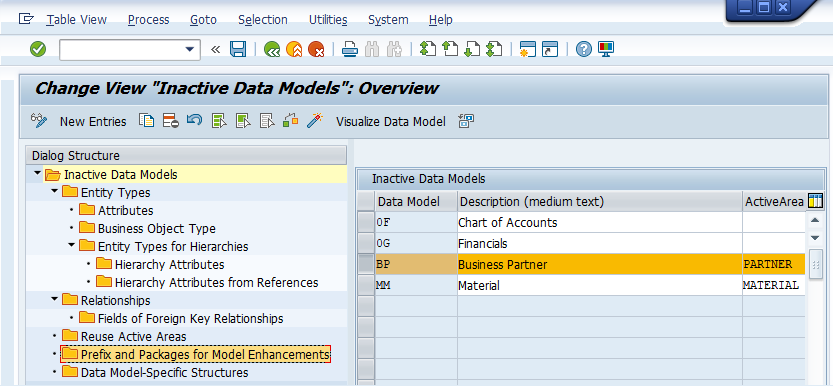Click the Save diskette icon
Image resolution: width=833 pixels, height=386 pixels.
(237, 49)
